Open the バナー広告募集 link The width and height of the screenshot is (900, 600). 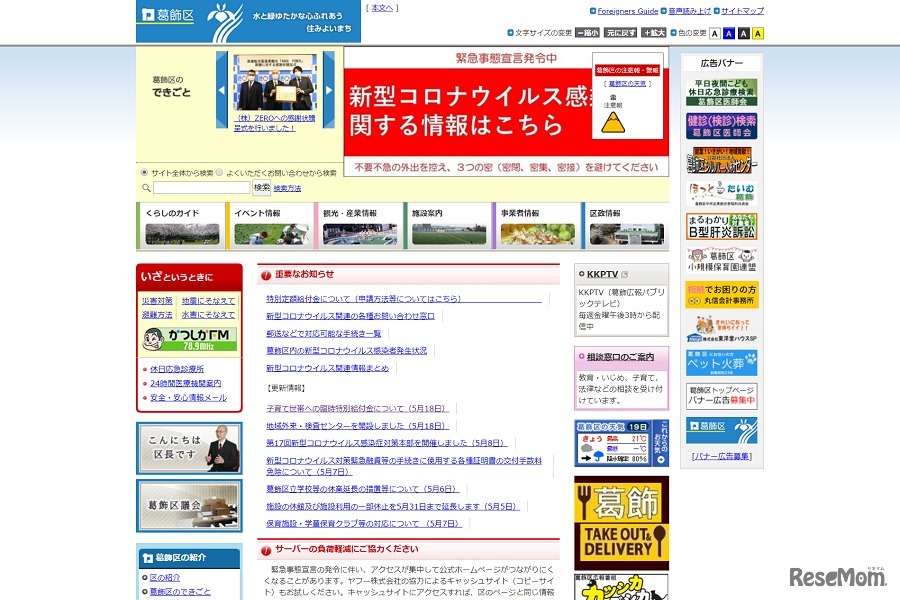pos(721,456)
